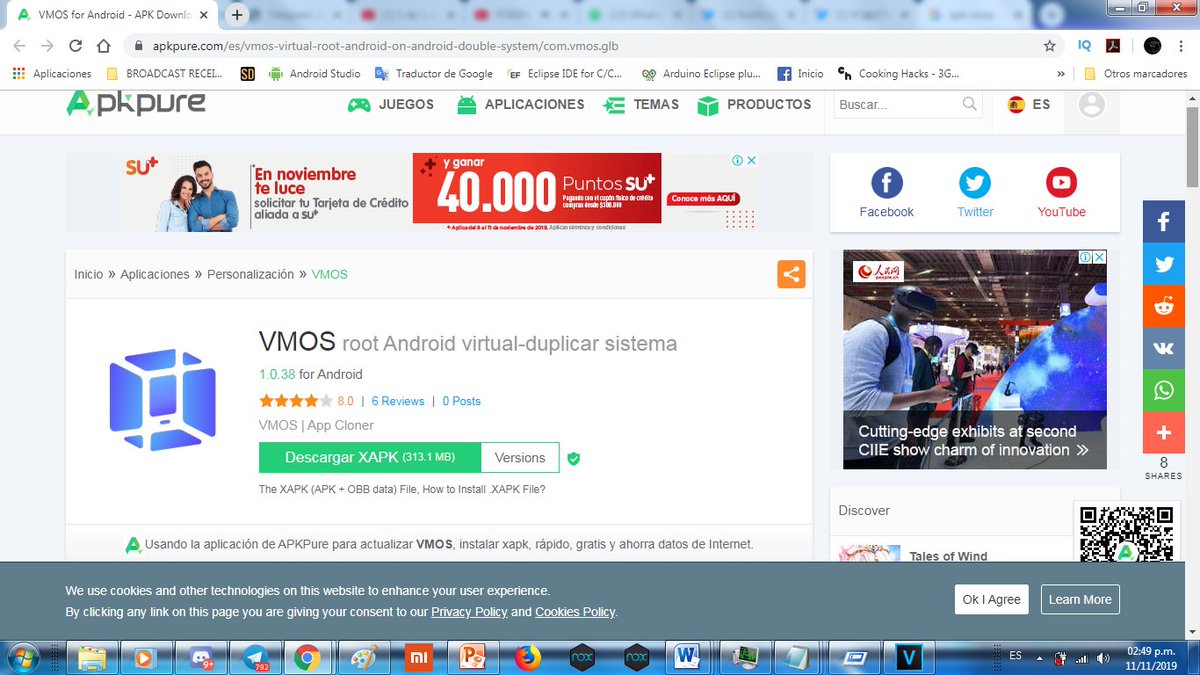
Task: Click the Ok I Agree button
Action: pos(992,599)
